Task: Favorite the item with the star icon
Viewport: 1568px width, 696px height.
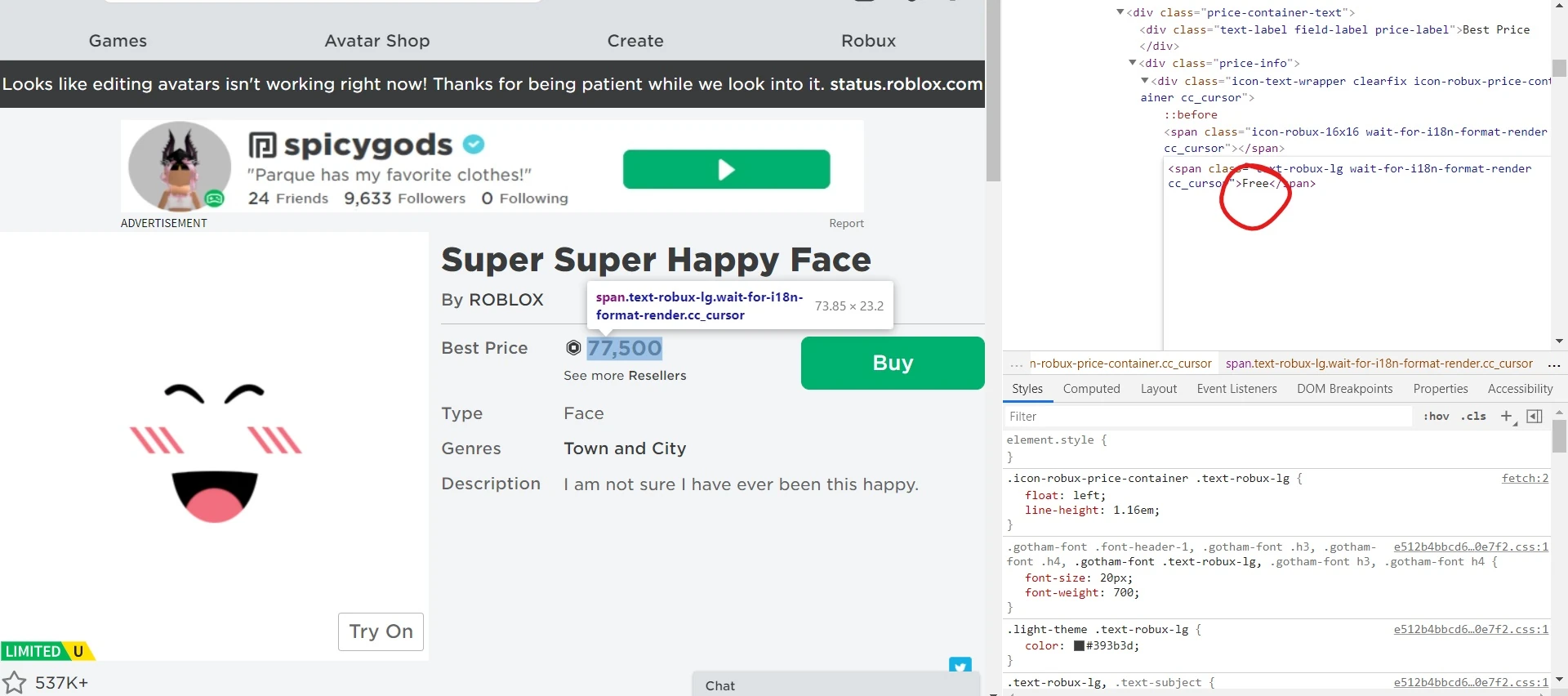Action: [x=14, y=682]
